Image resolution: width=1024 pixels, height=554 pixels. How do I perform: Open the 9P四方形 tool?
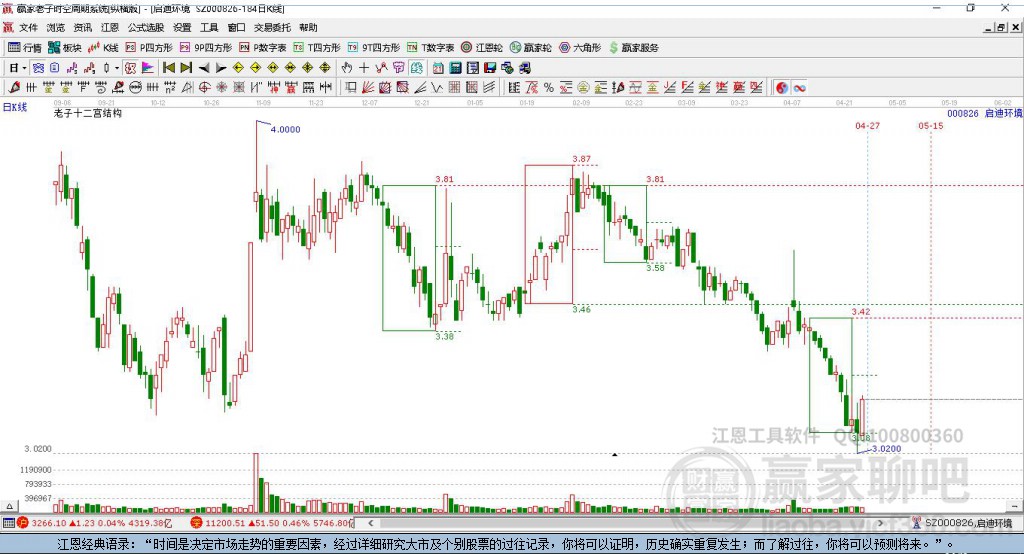coord(206,48)
